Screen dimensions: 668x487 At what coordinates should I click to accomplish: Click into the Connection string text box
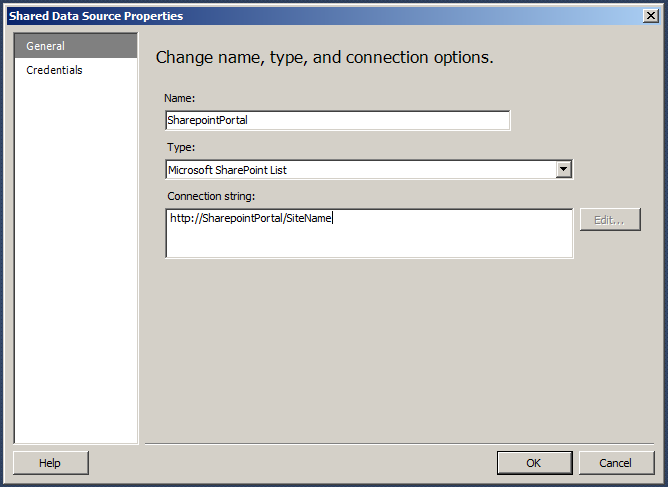pyautogui.click(x=369, y=233)
